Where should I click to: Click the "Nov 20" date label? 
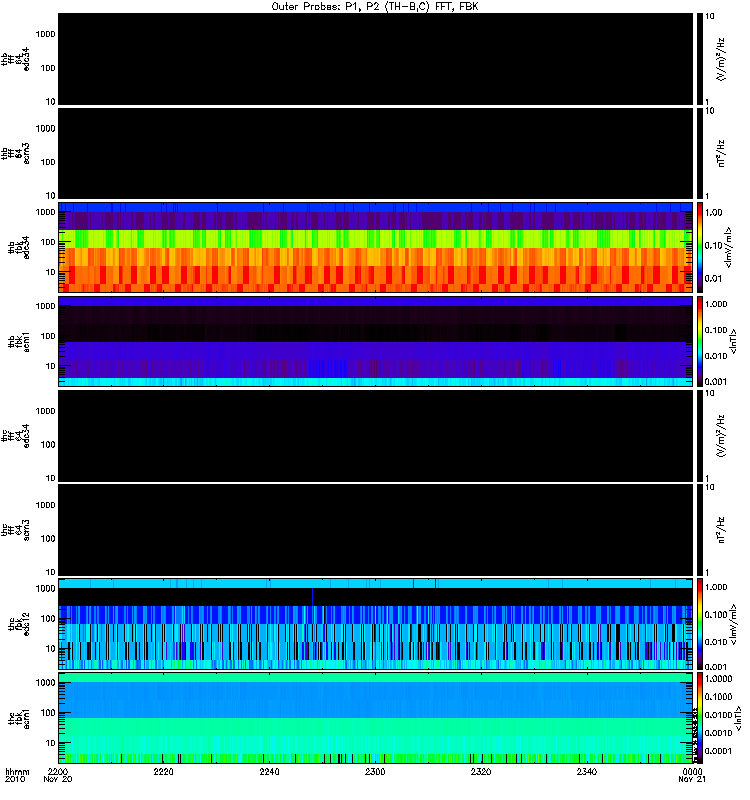(58, 779)
